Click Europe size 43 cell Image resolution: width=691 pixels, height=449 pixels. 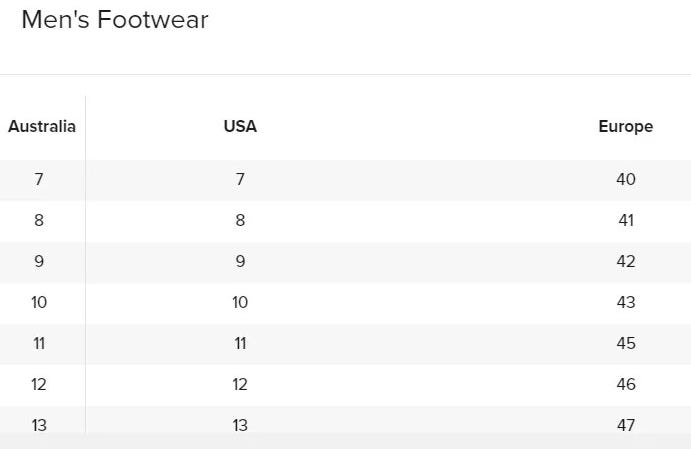point(626,303)
